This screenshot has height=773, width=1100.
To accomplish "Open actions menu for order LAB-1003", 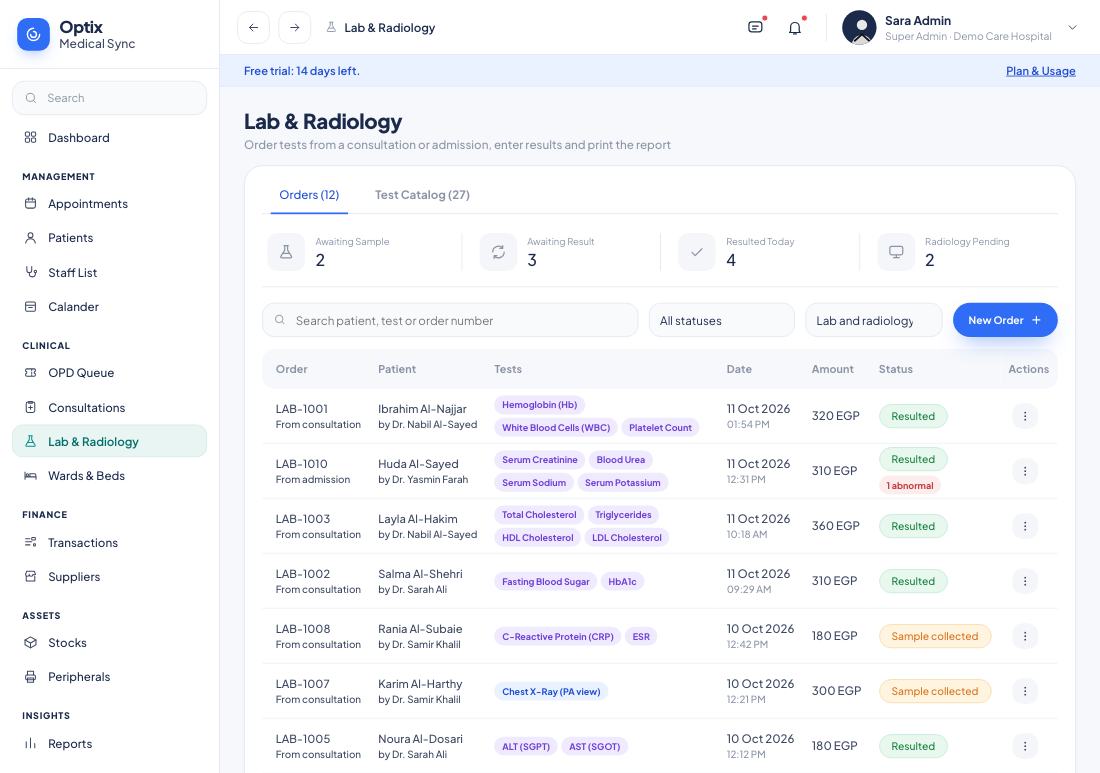I will tap(1025, 526).
